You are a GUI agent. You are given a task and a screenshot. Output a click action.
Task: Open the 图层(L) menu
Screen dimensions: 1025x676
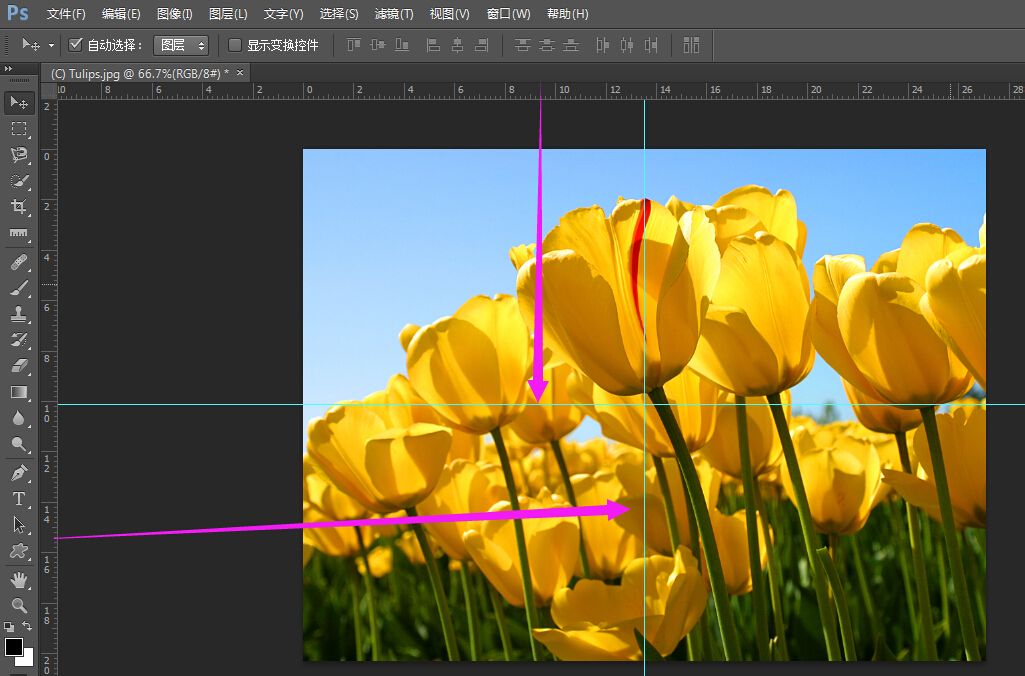[228, 14]
